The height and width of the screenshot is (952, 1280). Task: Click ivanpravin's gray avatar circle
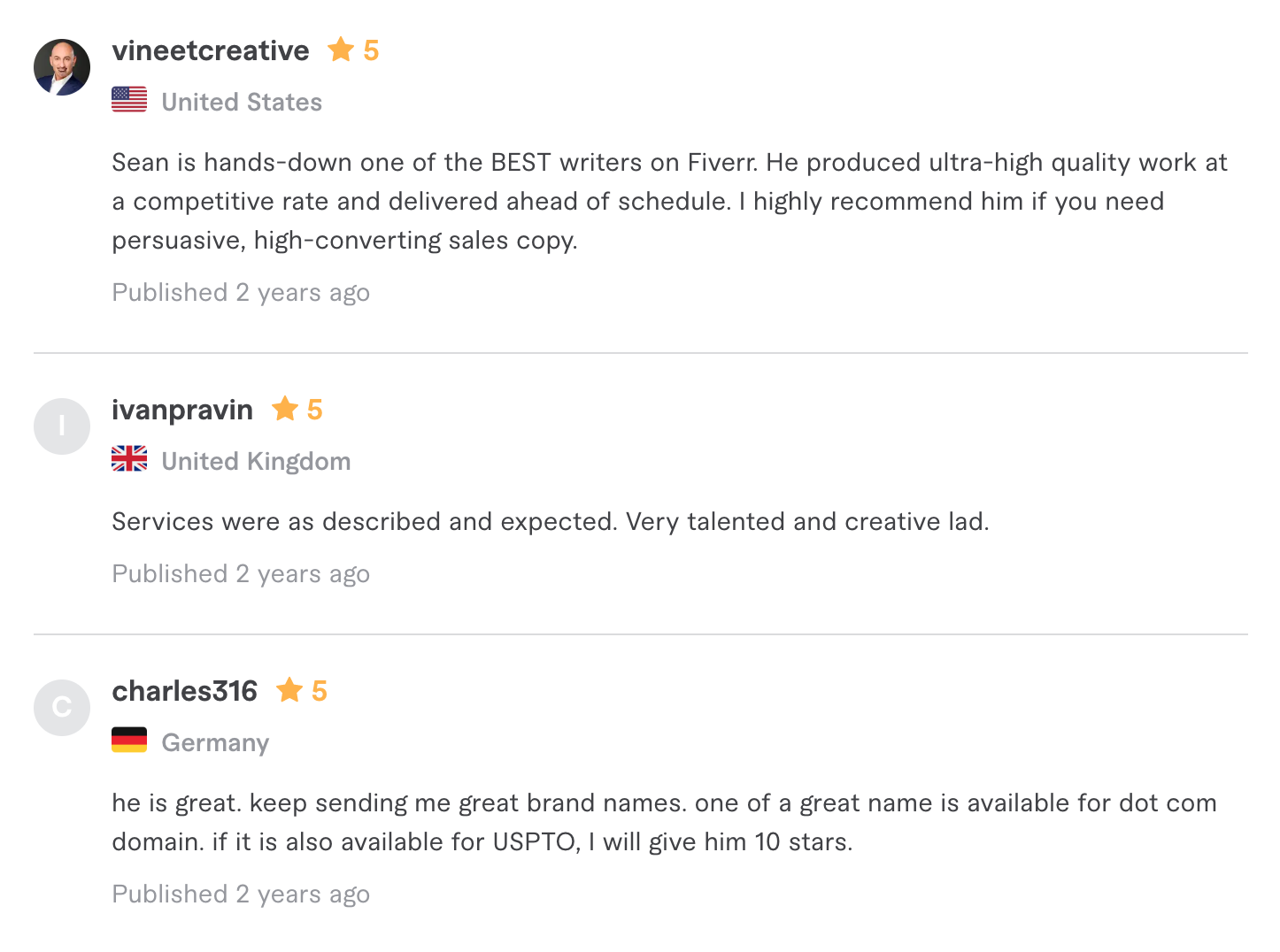click(62, 426)
